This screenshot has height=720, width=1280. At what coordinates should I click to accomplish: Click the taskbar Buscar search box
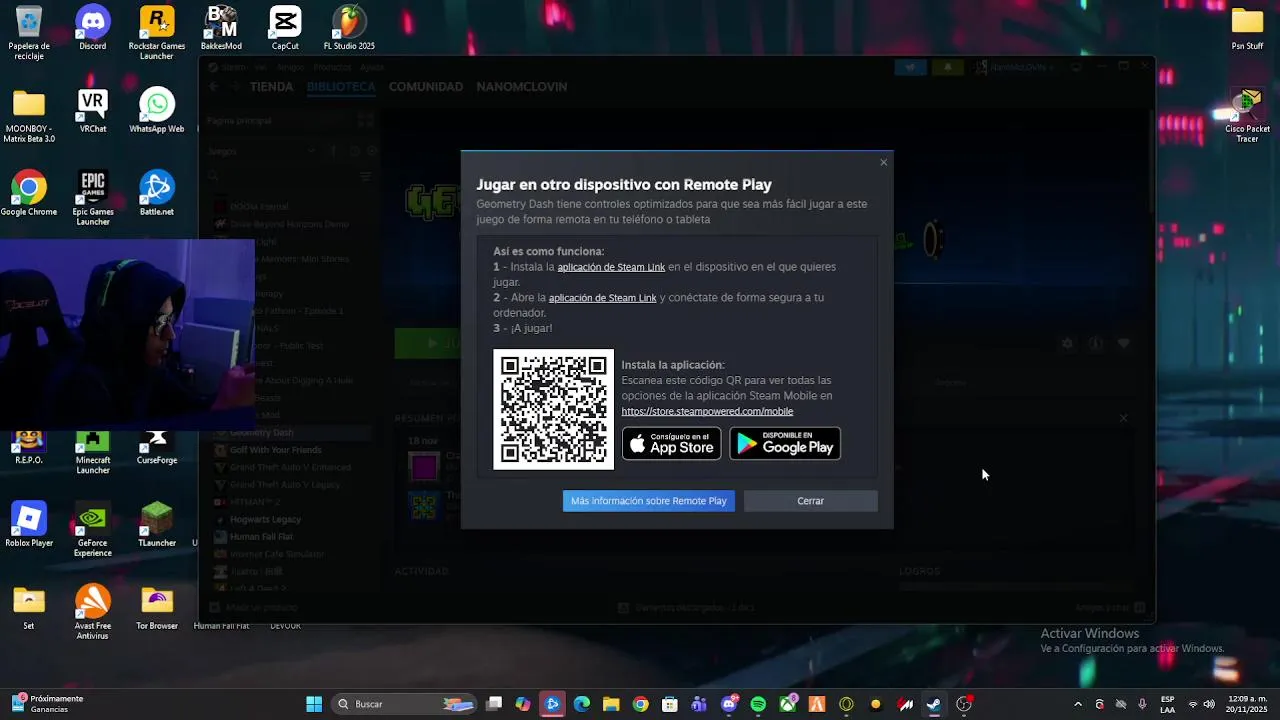tap(405, 704)
